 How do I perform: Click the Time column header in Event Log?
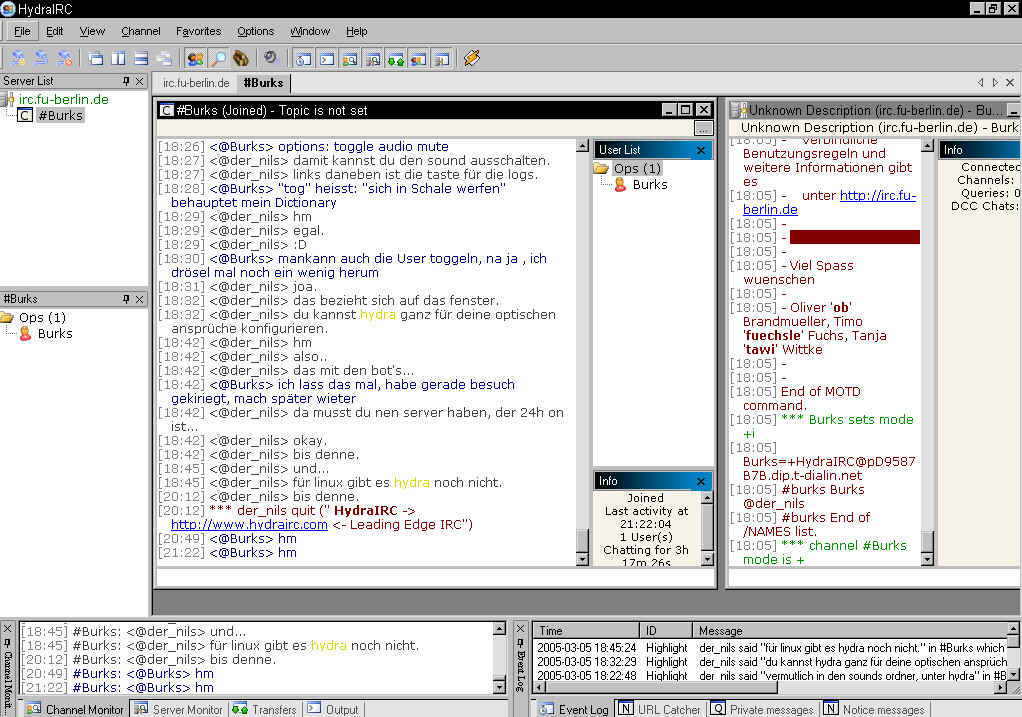pos(586,630)
